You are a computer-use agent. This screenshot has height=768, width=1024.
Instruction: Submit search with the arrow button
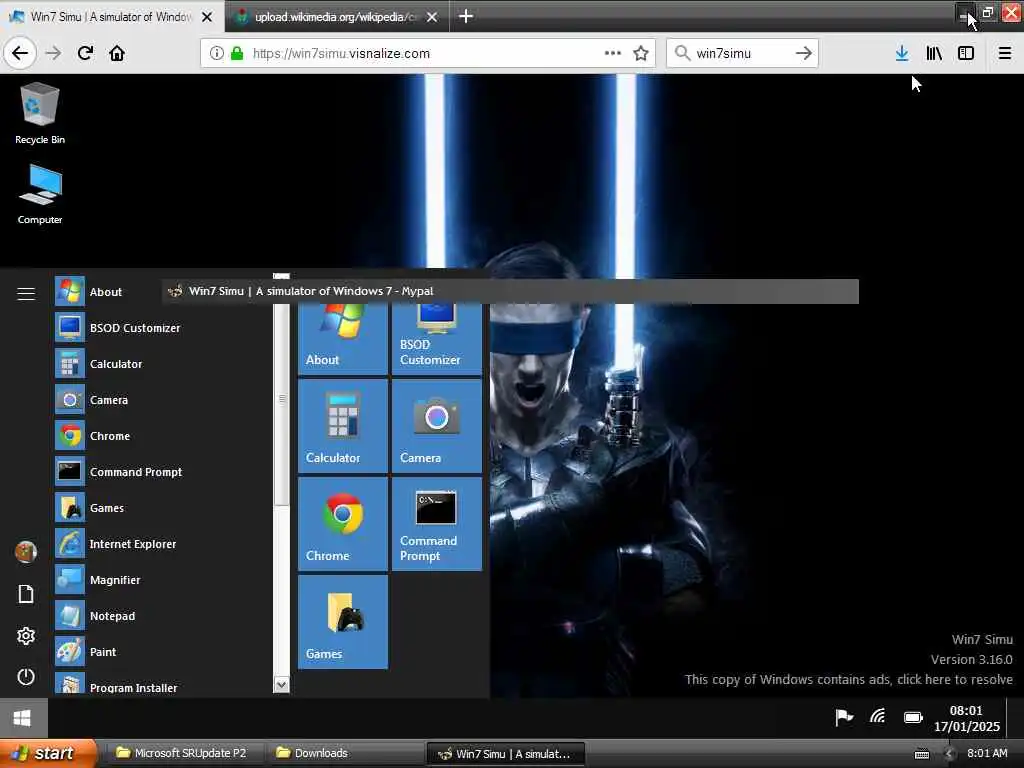coord(804,53)
